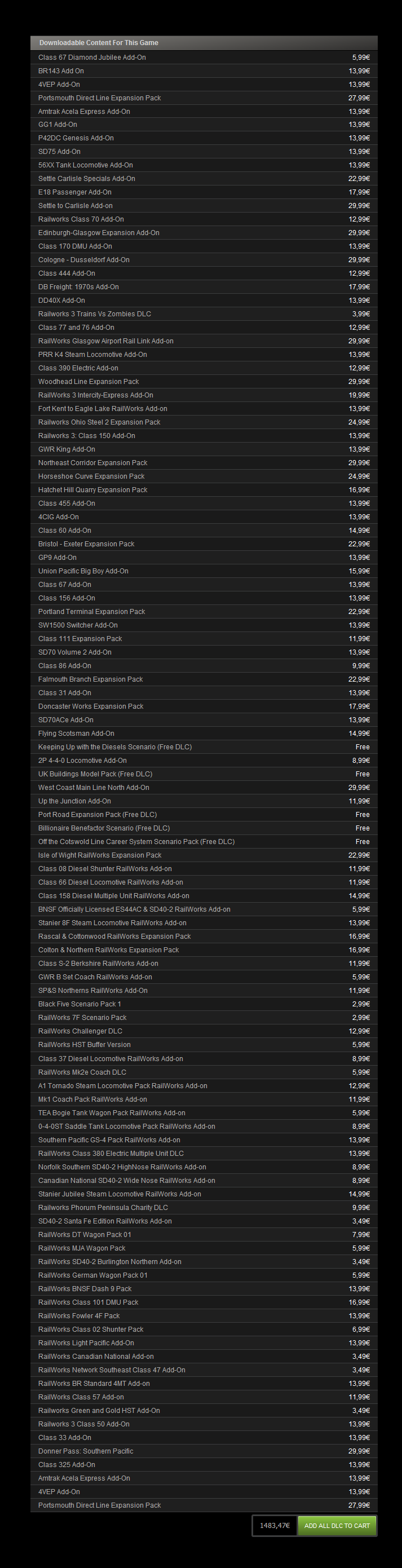Select GWR King Add-On

click(204, 449)
